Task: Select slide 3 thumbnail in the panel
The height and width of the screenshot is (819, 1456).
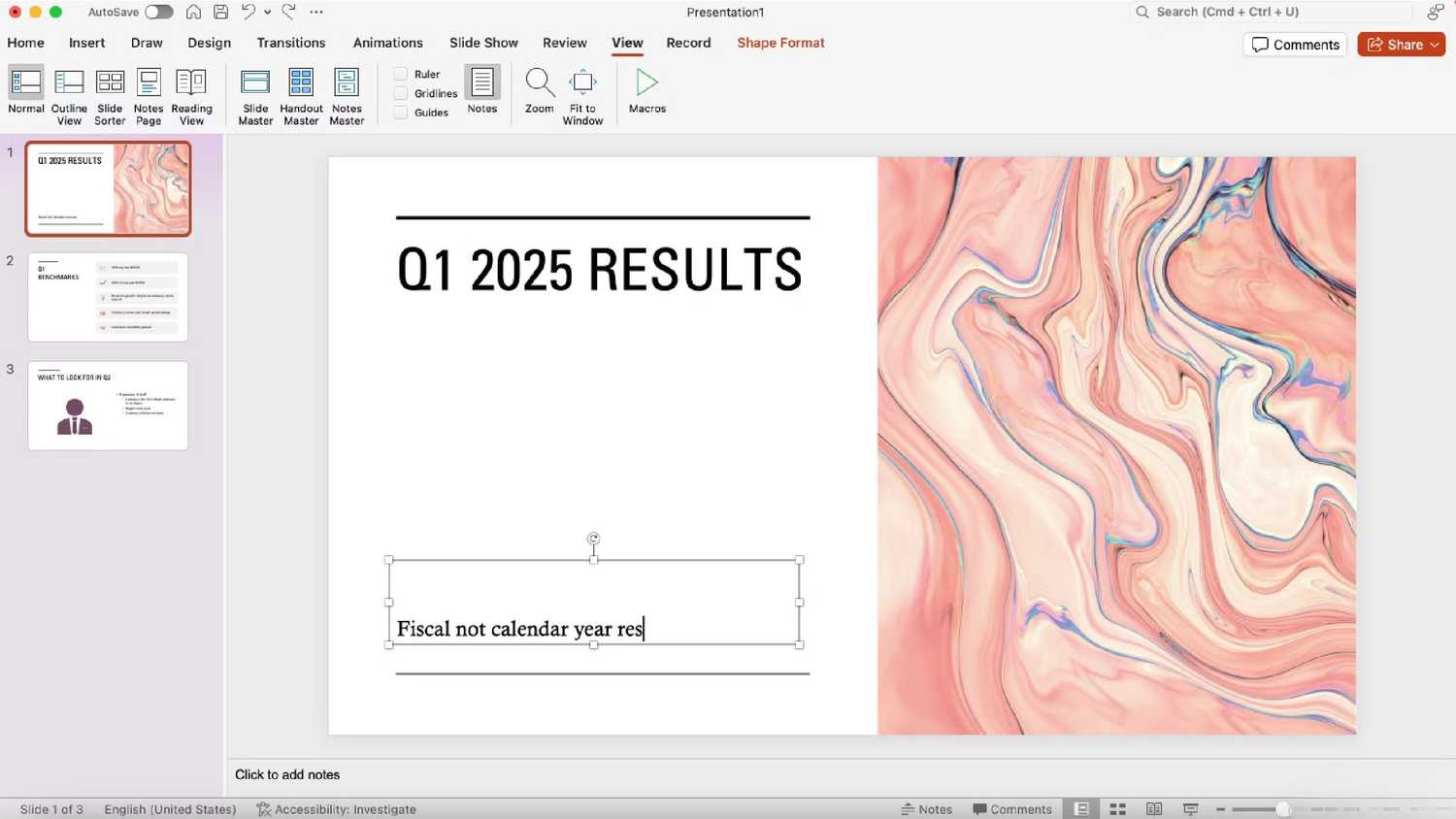Action: (108, 406)
